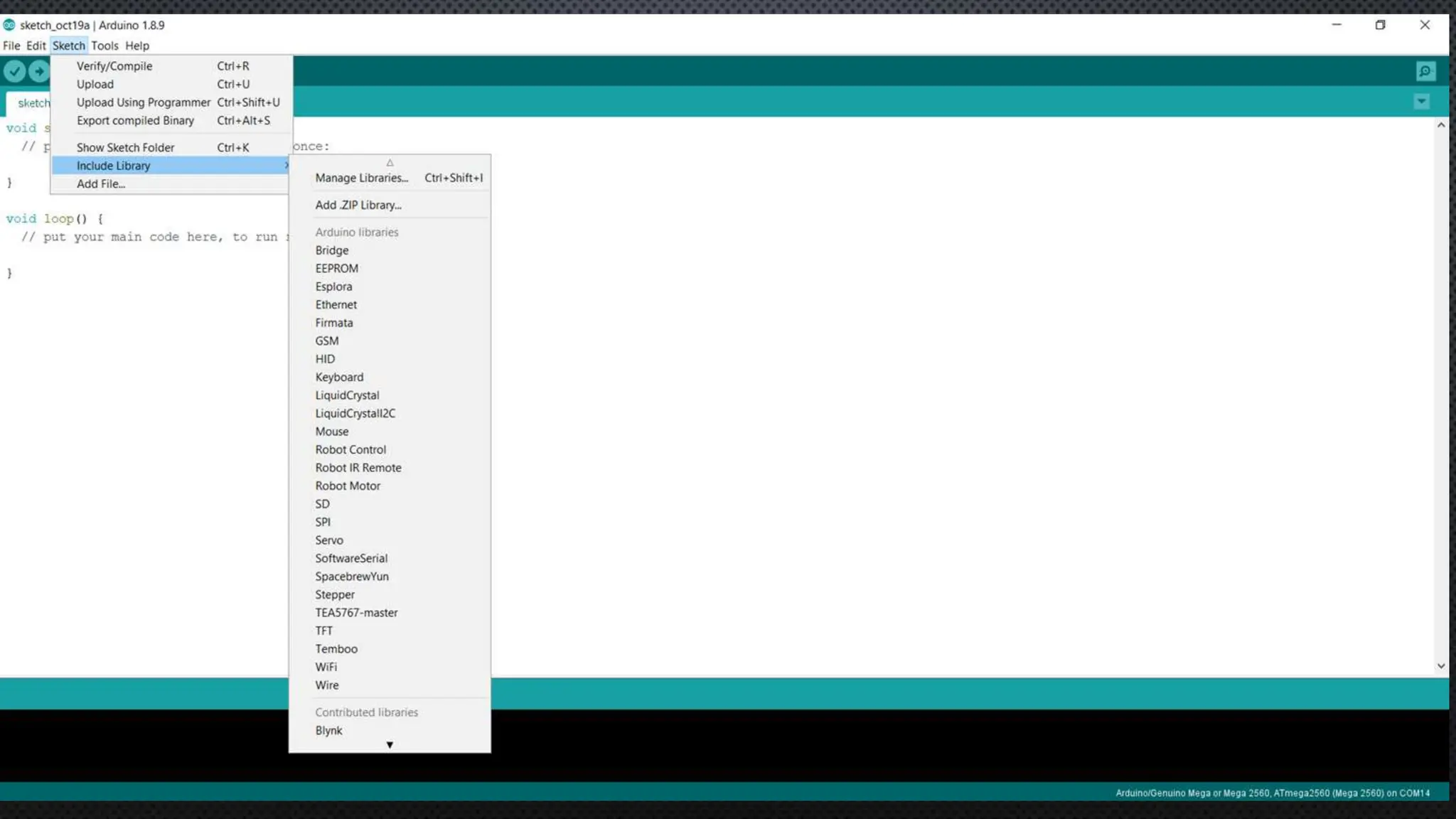Viewport: 1456px width, 819px height.
Task: Include the Mouse library
Action: coord(390,432)
